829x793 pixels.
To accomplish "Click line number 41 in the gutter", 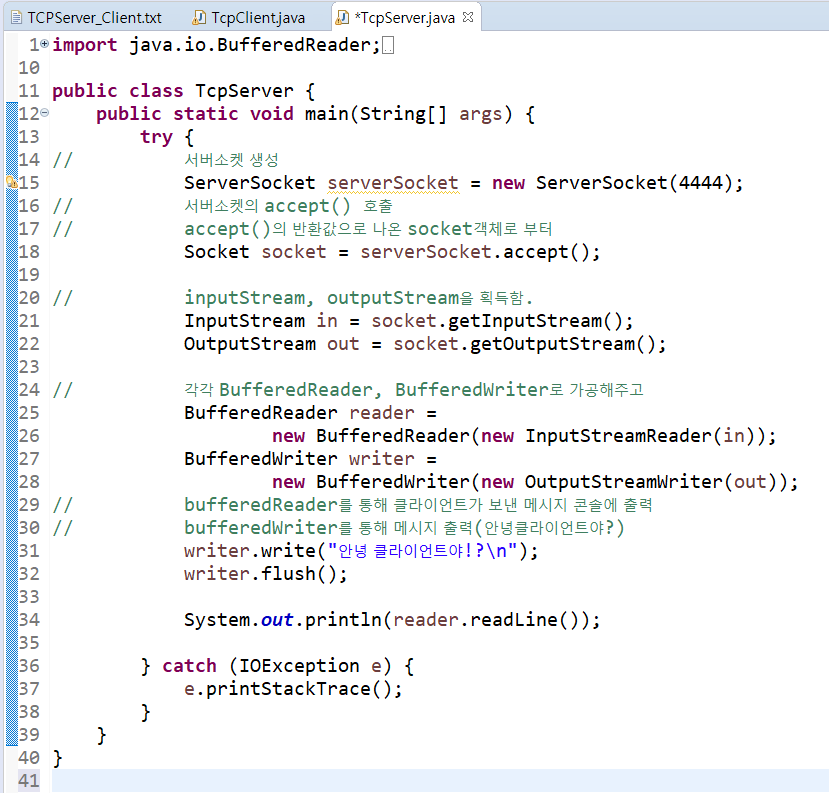I will (x=29, y=781).
